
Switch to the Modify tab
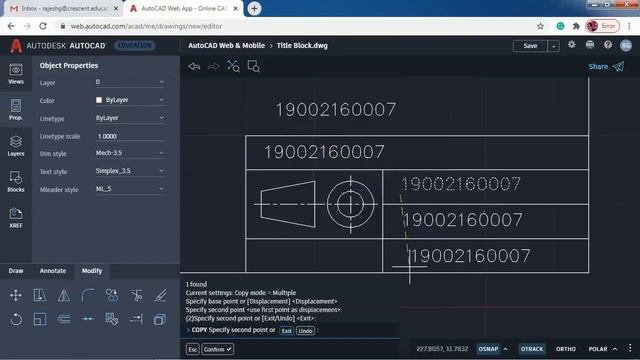[x=92, y=271]
